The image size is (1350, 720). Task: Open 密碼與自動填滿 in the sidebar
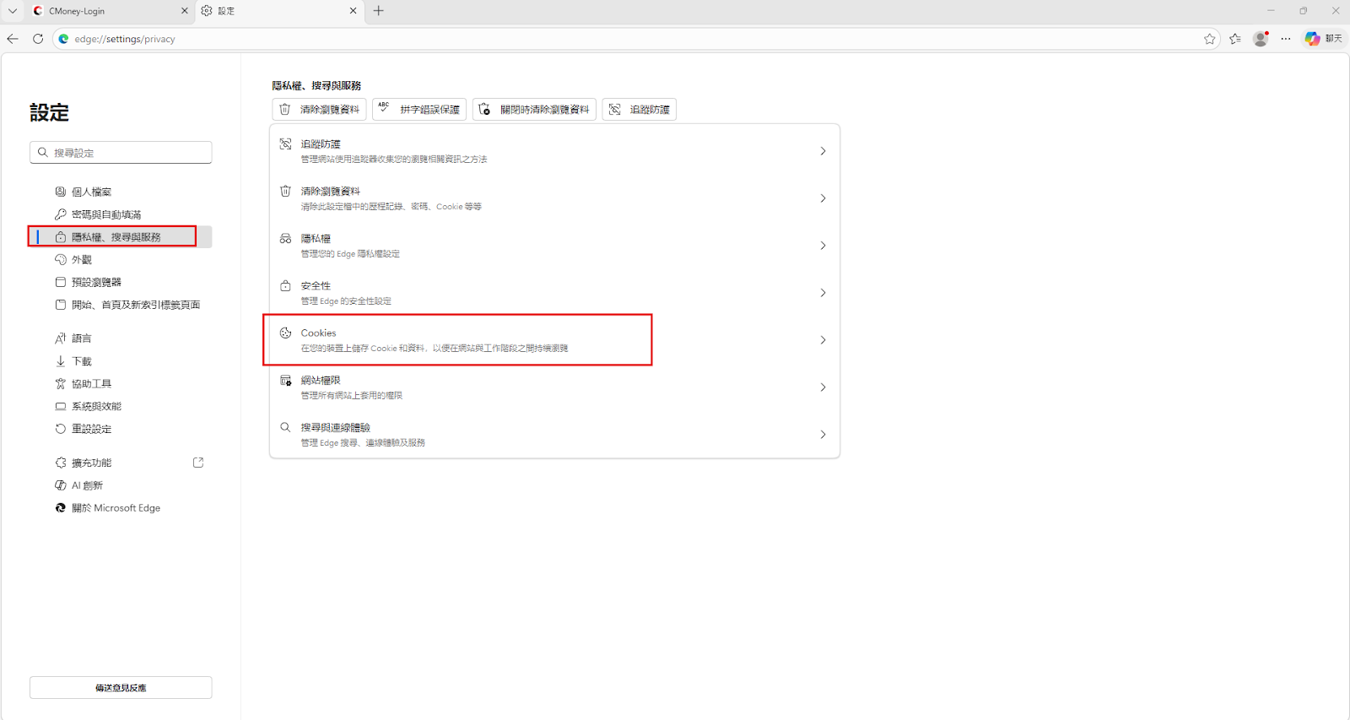coord(120,214)
